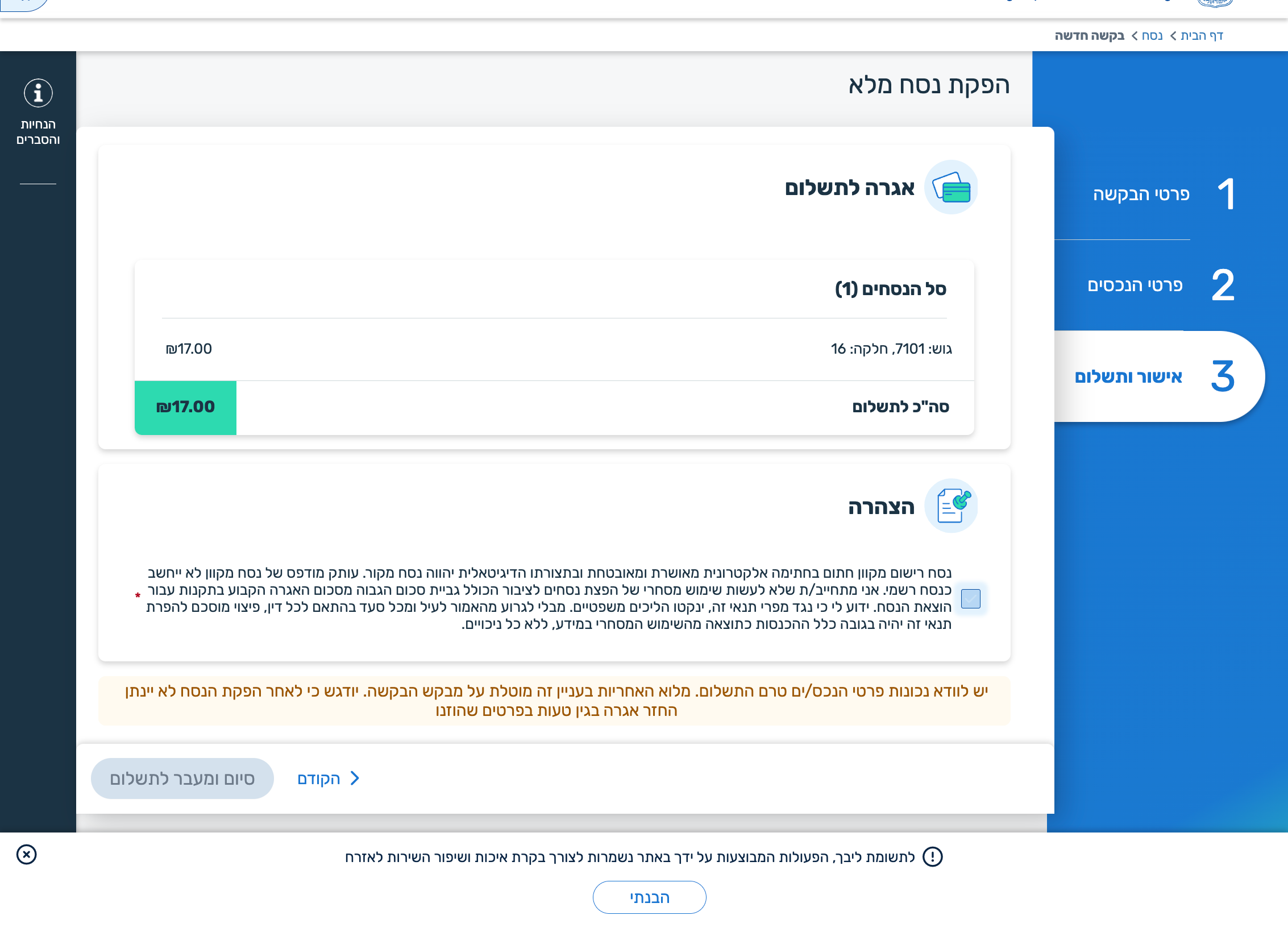This screenshot has height=936, width=1288.
Task: Open the נסח breadcrumb link
Action: 1152,35
